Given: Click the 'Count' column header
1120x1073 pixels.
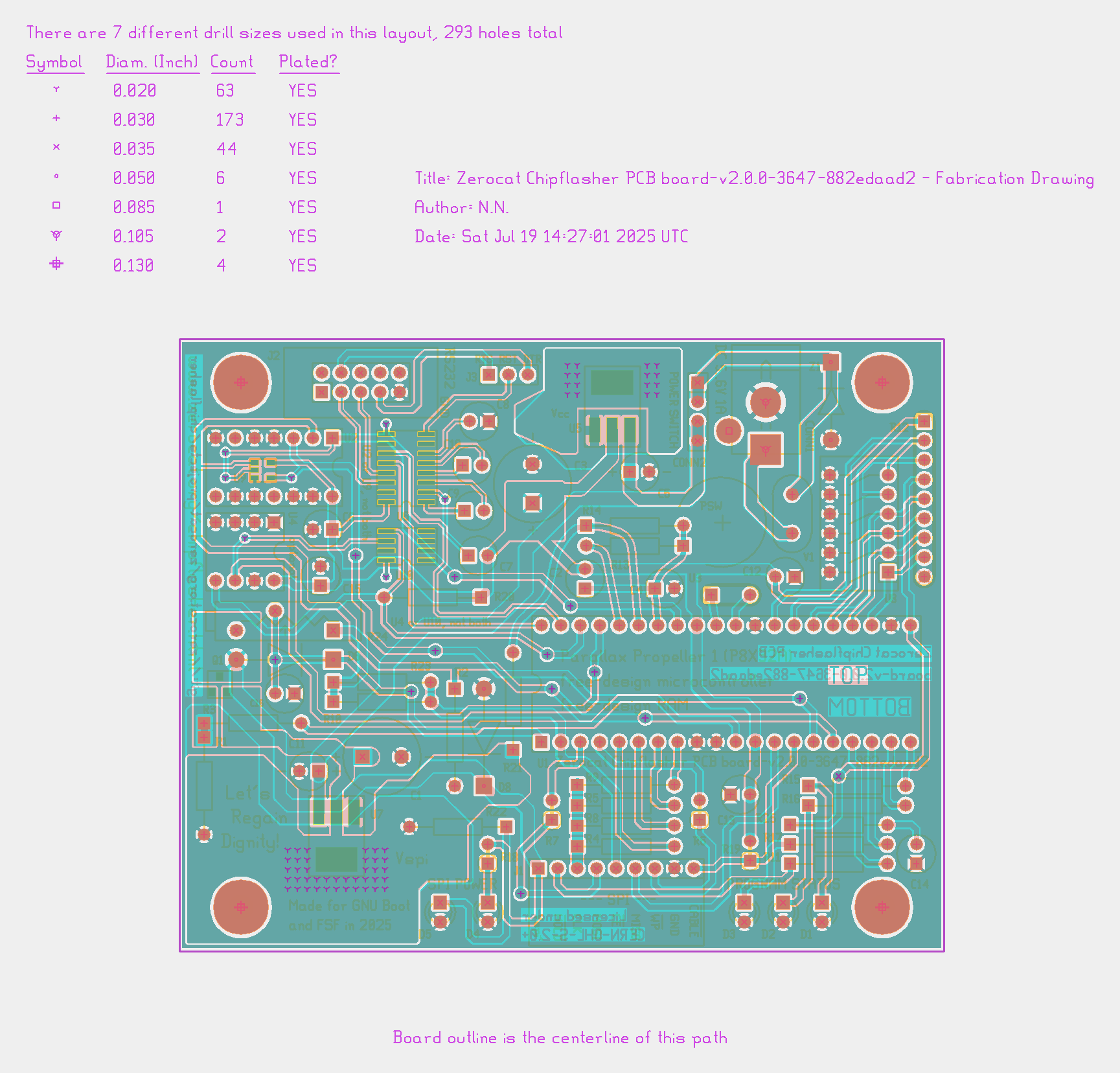Looking at the screenshot, I should pyautogui.click(x=232, y=62).
